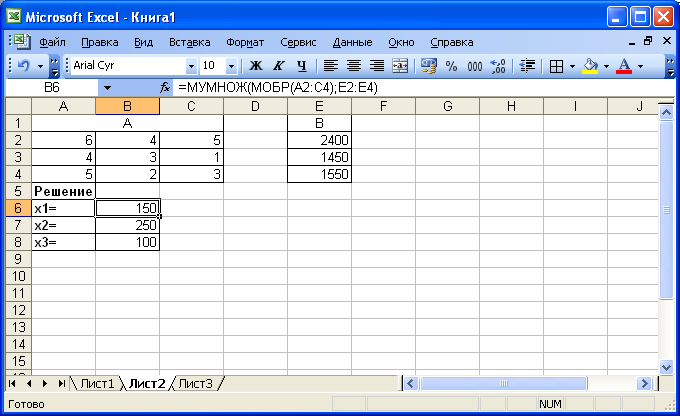The image size is (680, 416).
Task: Open the Borders dropdown arrow
Action: (x=572, y=66)
